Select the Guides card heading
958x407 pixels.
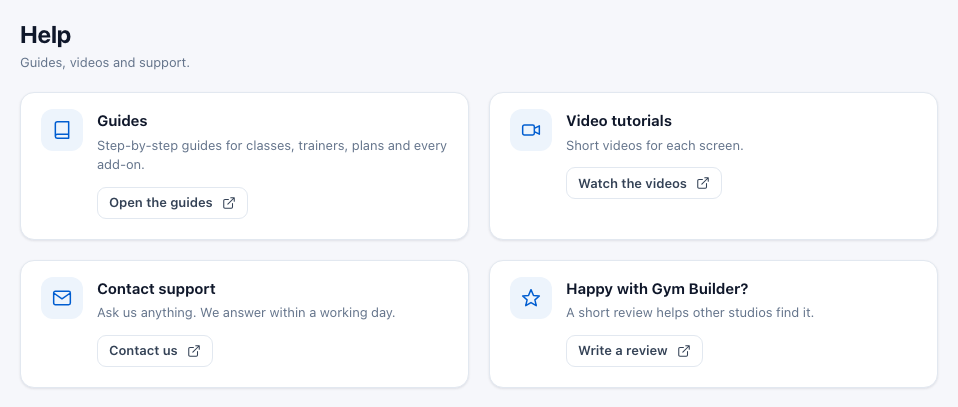tap(122, 121)
